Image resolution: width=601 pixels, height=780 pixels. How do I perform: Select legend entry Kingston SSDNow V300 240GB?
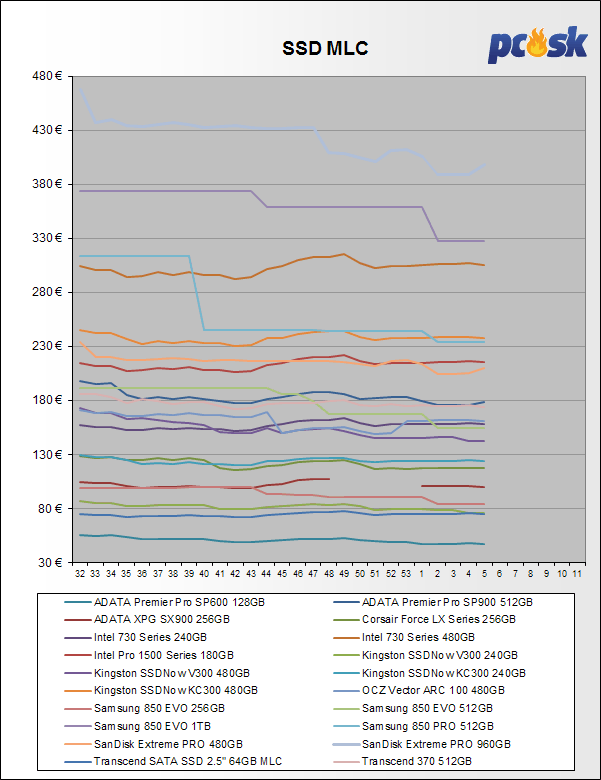tap(425, 655)
